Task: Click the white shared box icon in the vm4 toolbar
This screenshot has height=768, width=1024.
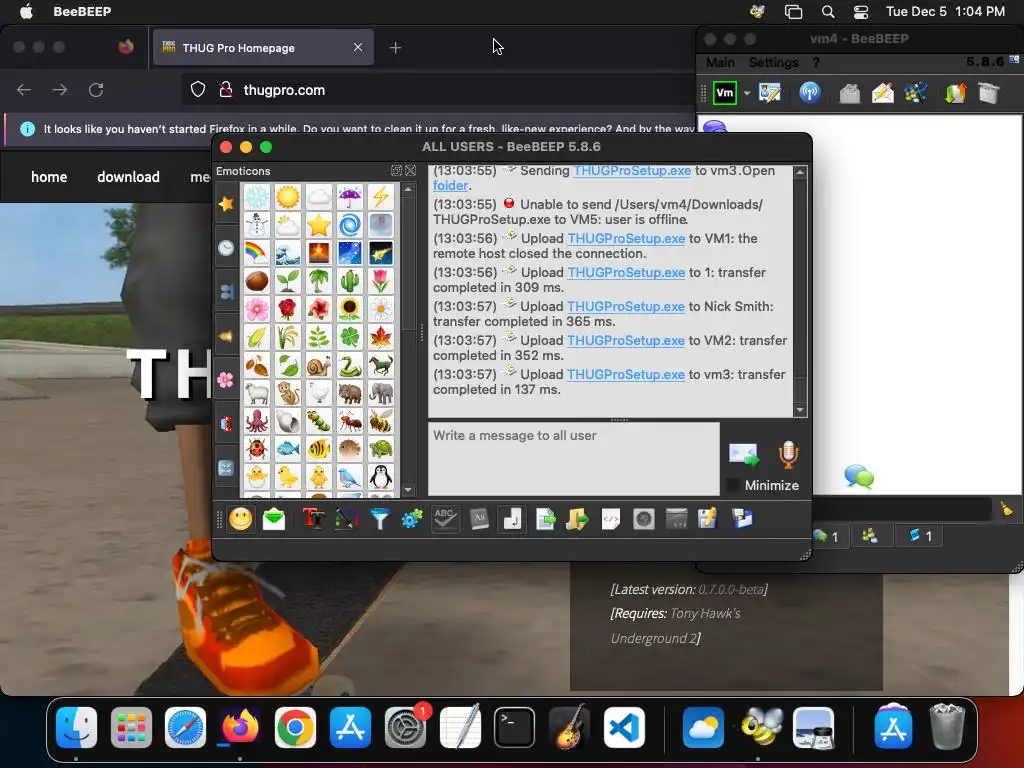Action: 989,93
